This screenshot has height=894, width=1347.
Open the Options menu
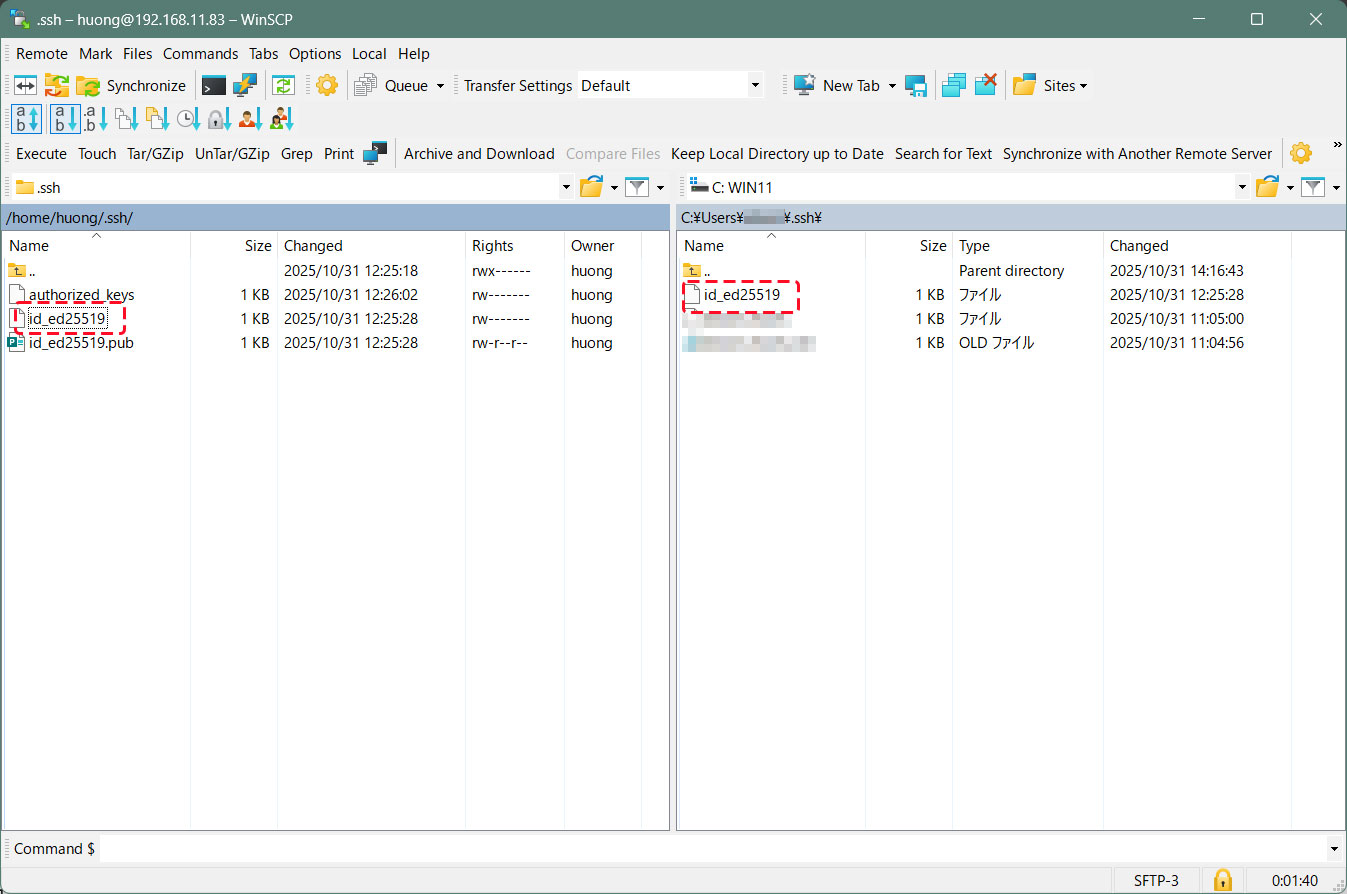315,54
